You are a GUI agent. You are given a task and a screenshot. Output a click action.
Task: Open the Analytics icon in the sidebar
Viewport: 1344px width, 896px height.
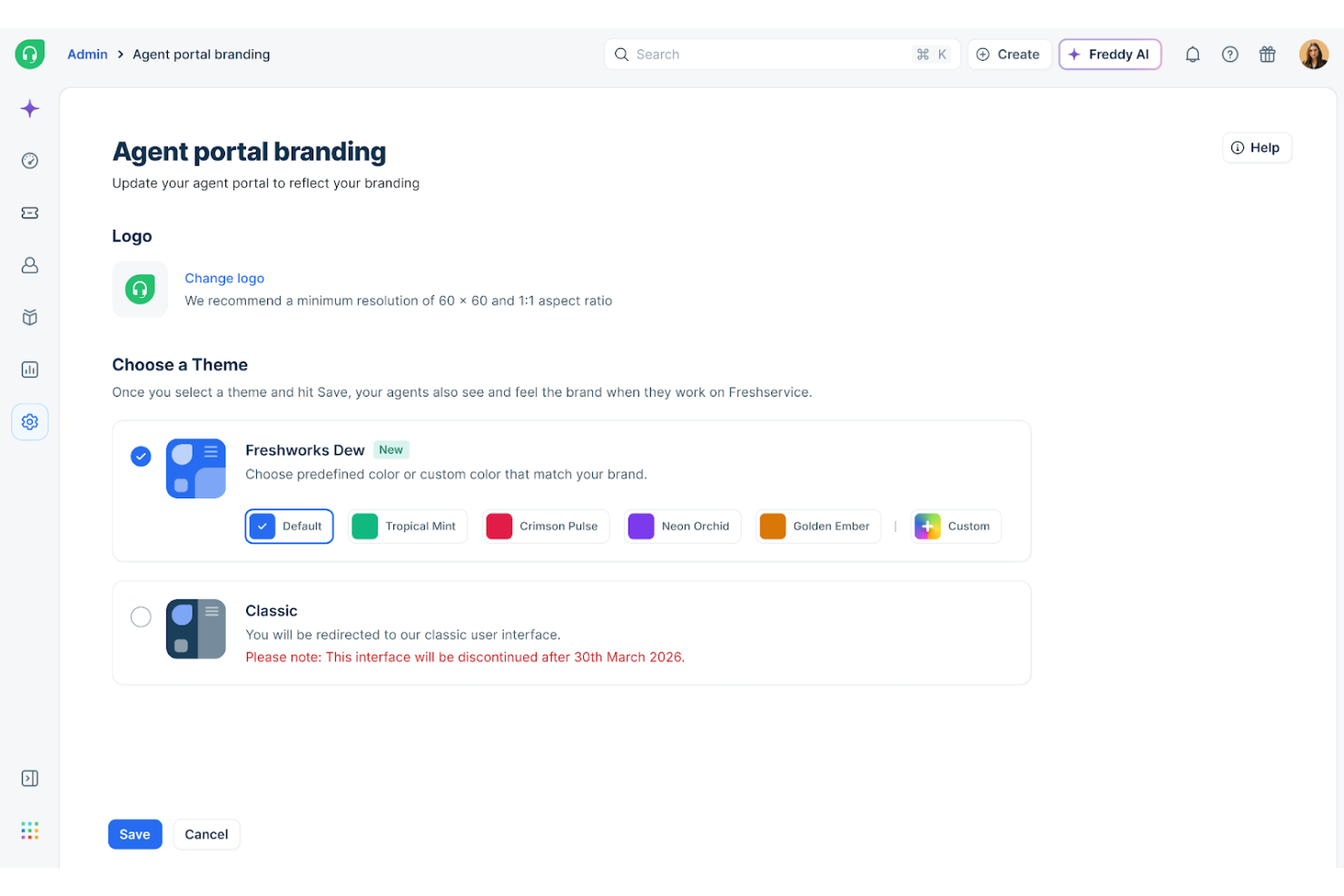tap(30, 369)
